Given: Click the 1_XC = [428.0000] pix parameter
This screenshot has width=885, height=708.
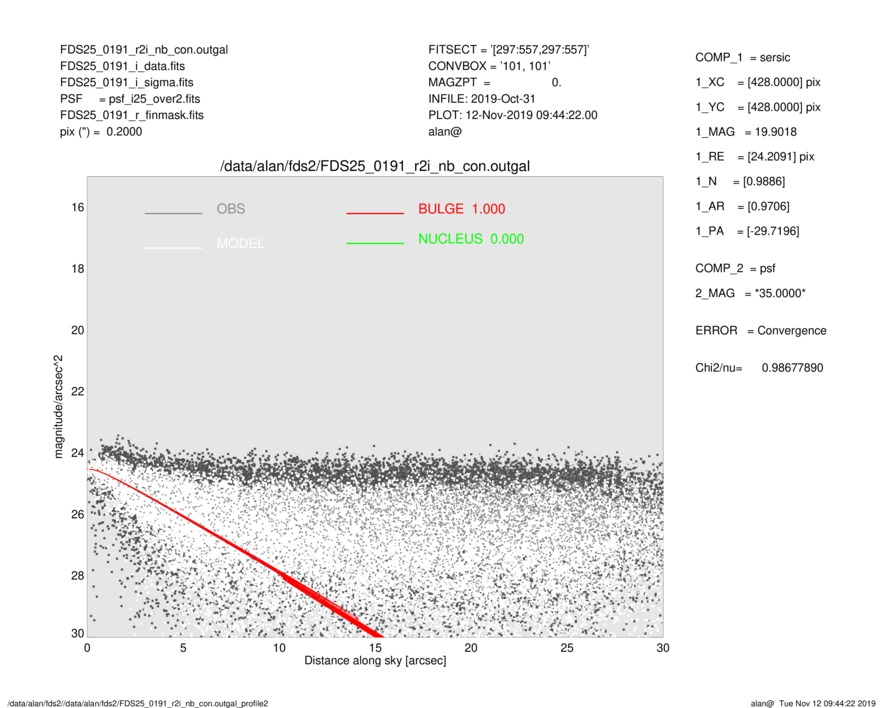Looking at the screenshot, I should tap(758, 82).
